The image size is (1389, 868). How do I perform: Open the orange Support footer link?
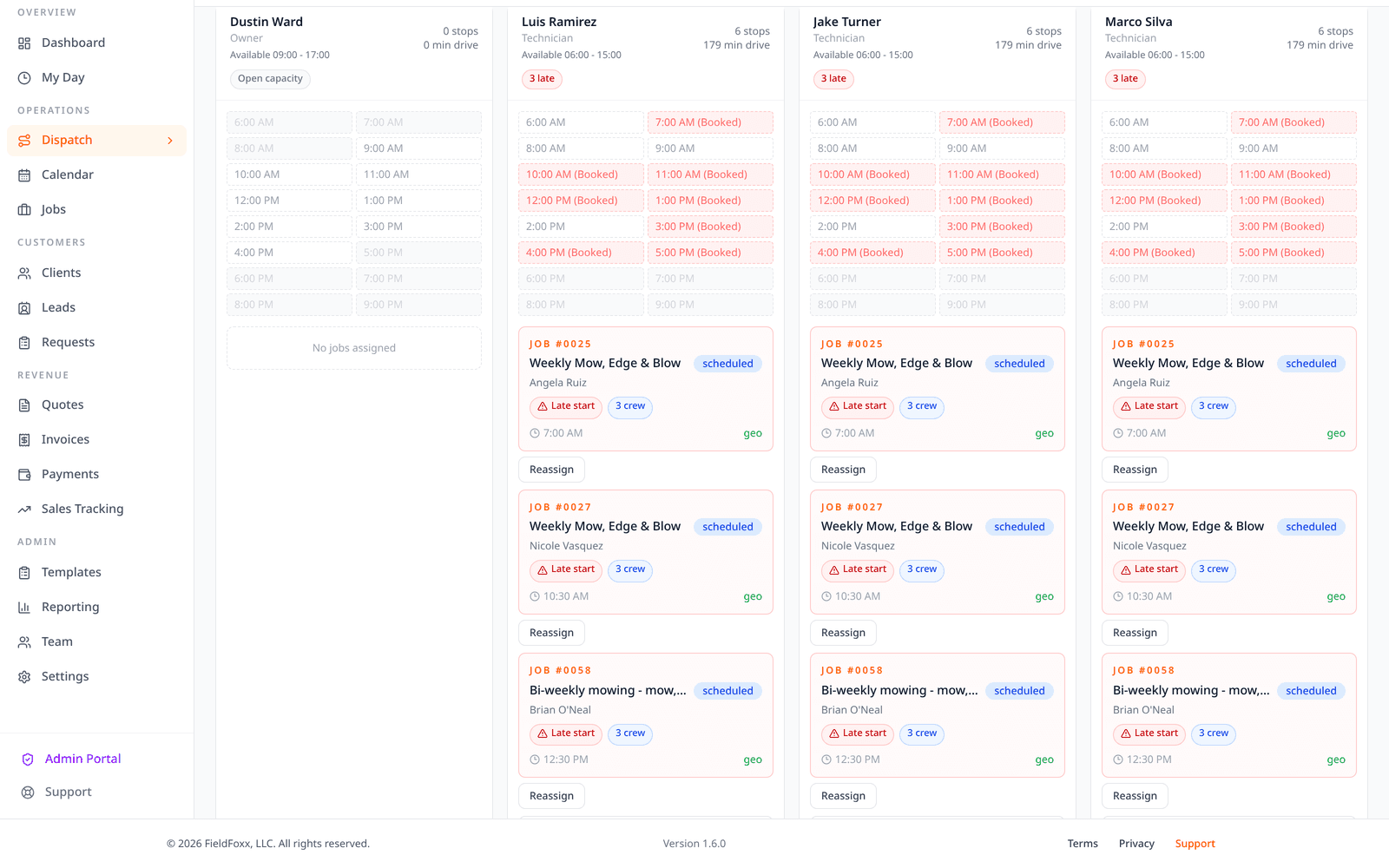click(x=1195, y=844)
